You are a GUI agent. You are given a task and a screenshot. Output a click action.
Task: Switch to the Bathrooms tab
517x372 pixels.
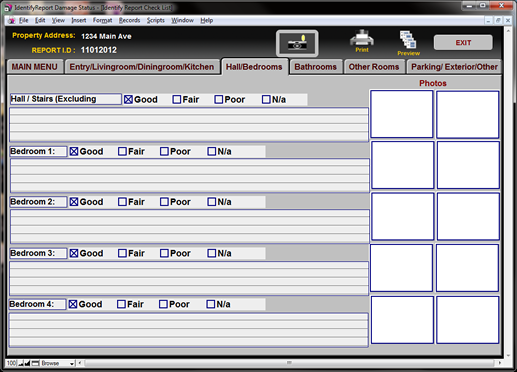tap(315, 67)
